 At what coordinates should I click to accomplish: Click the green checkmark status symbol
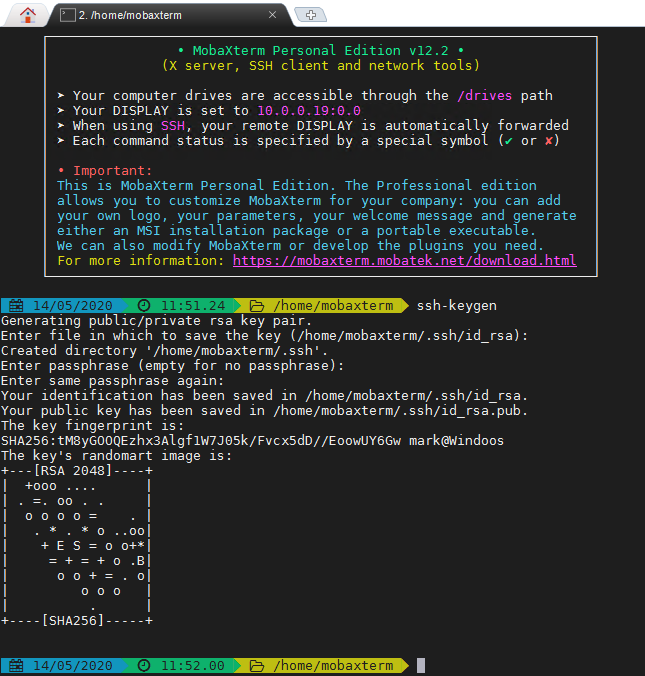[x=509, y=141]
